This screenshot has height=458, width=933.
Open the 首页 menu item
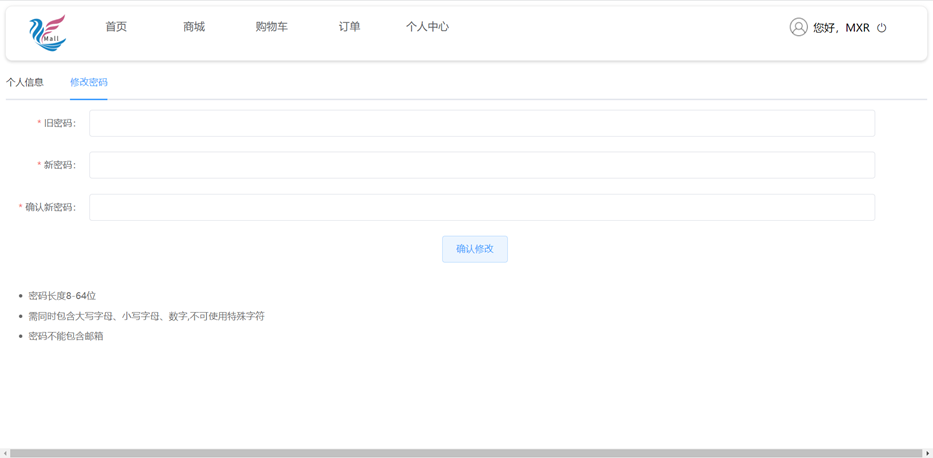(116, 27)
